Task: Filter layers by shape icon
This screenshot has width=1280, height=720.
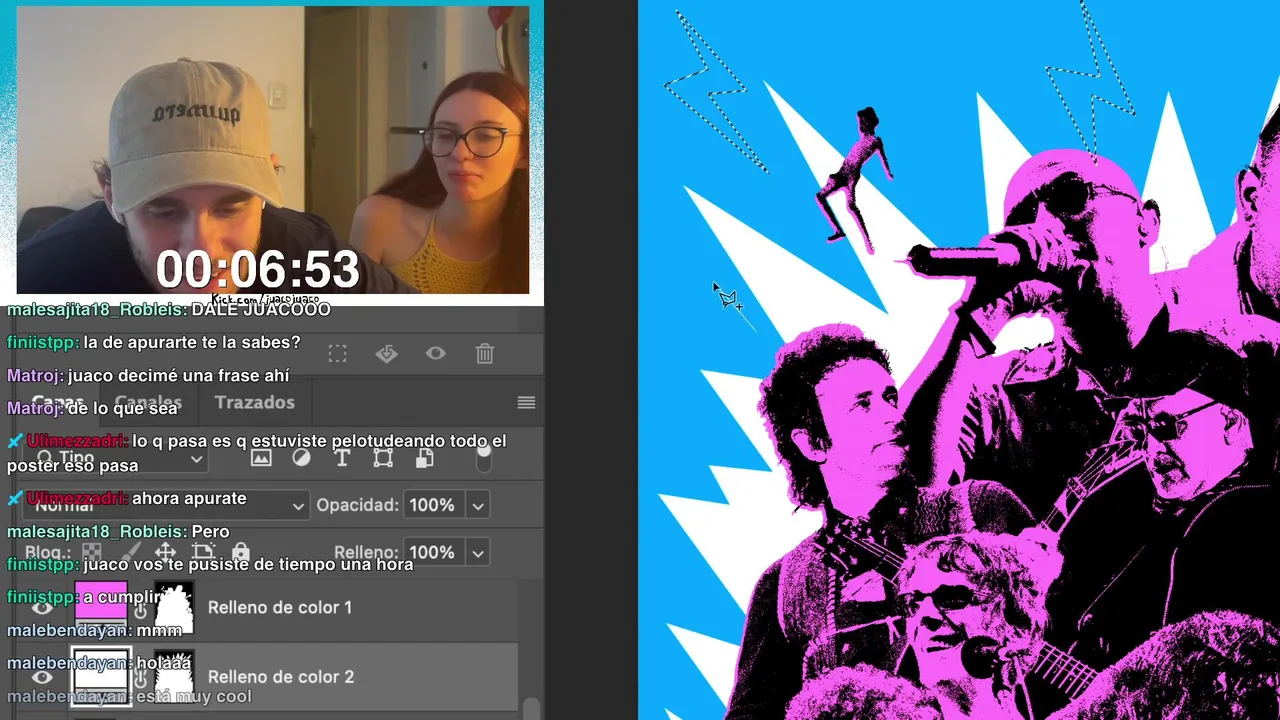Action: tap(383, 458)
